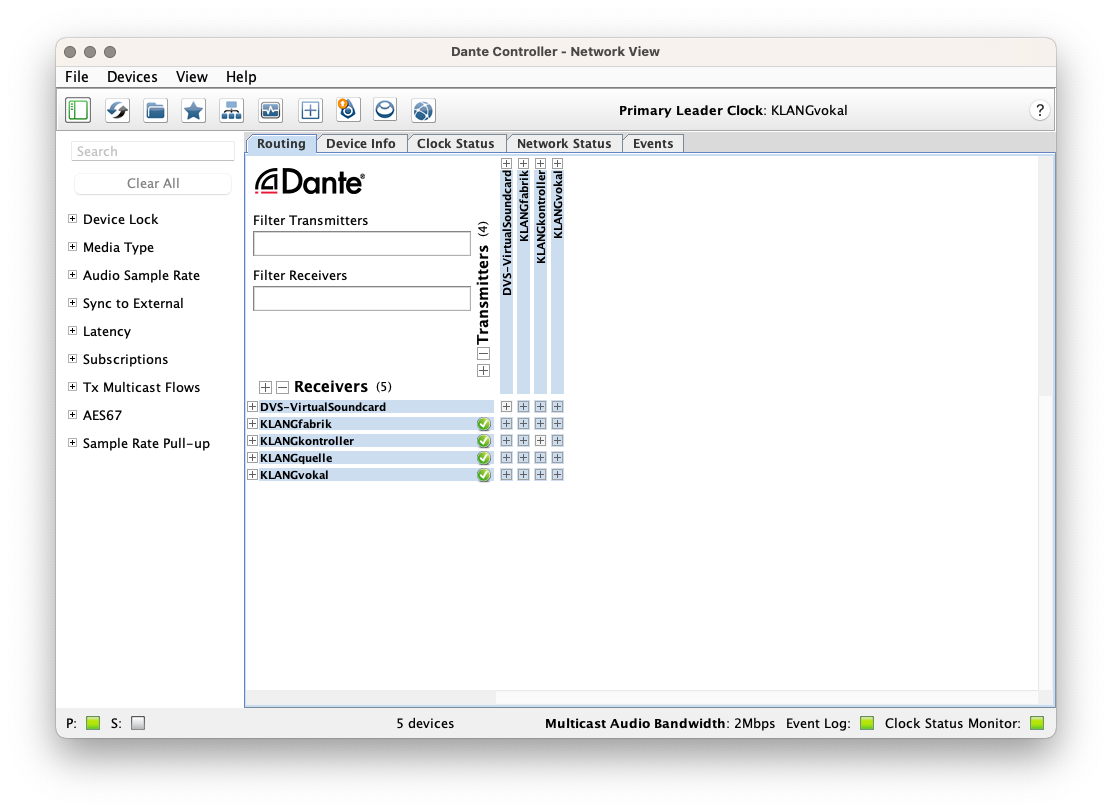Screen dimensions: 1112x812
Task: Expand the Media Type filter
Action: 72,247
